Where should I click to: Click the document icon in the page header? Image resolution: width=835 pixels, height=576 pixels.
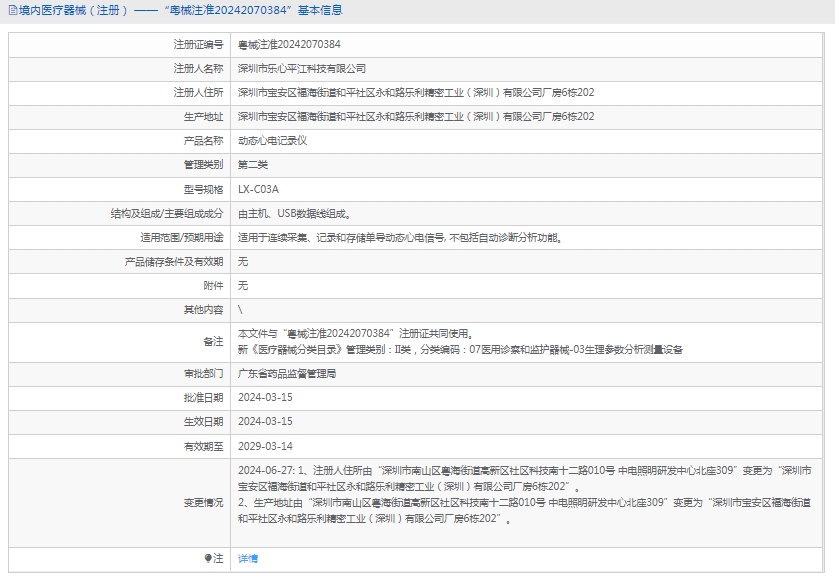(11, 11)
